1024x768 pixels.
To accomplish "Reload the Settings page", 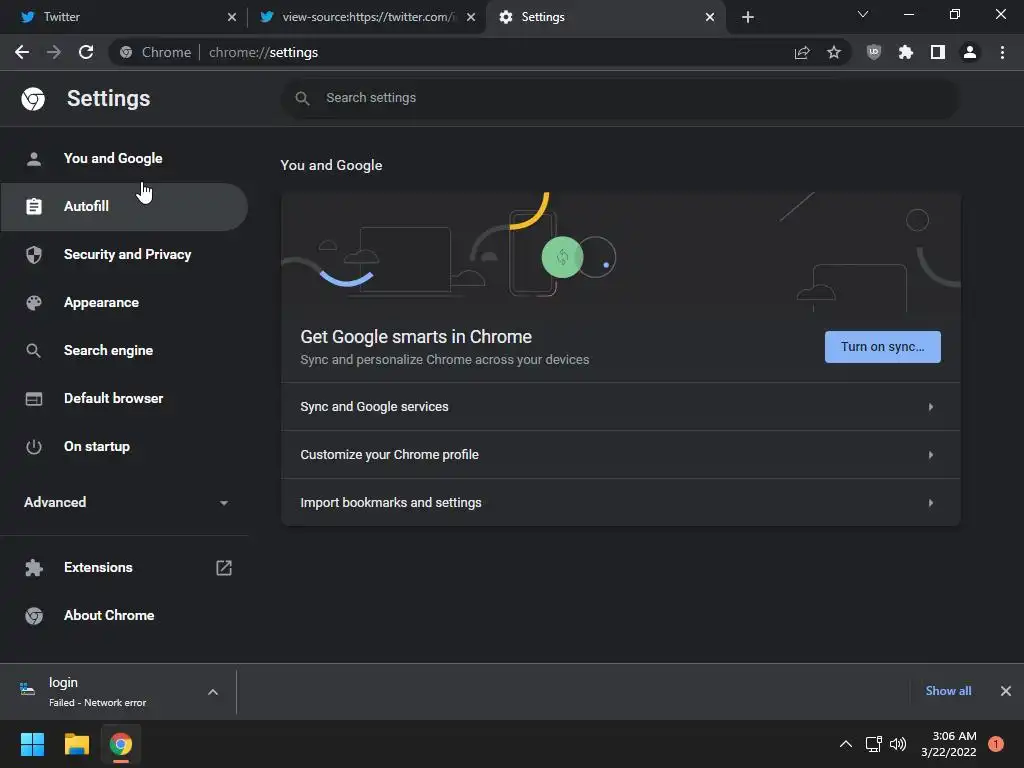I will [86, 52].
